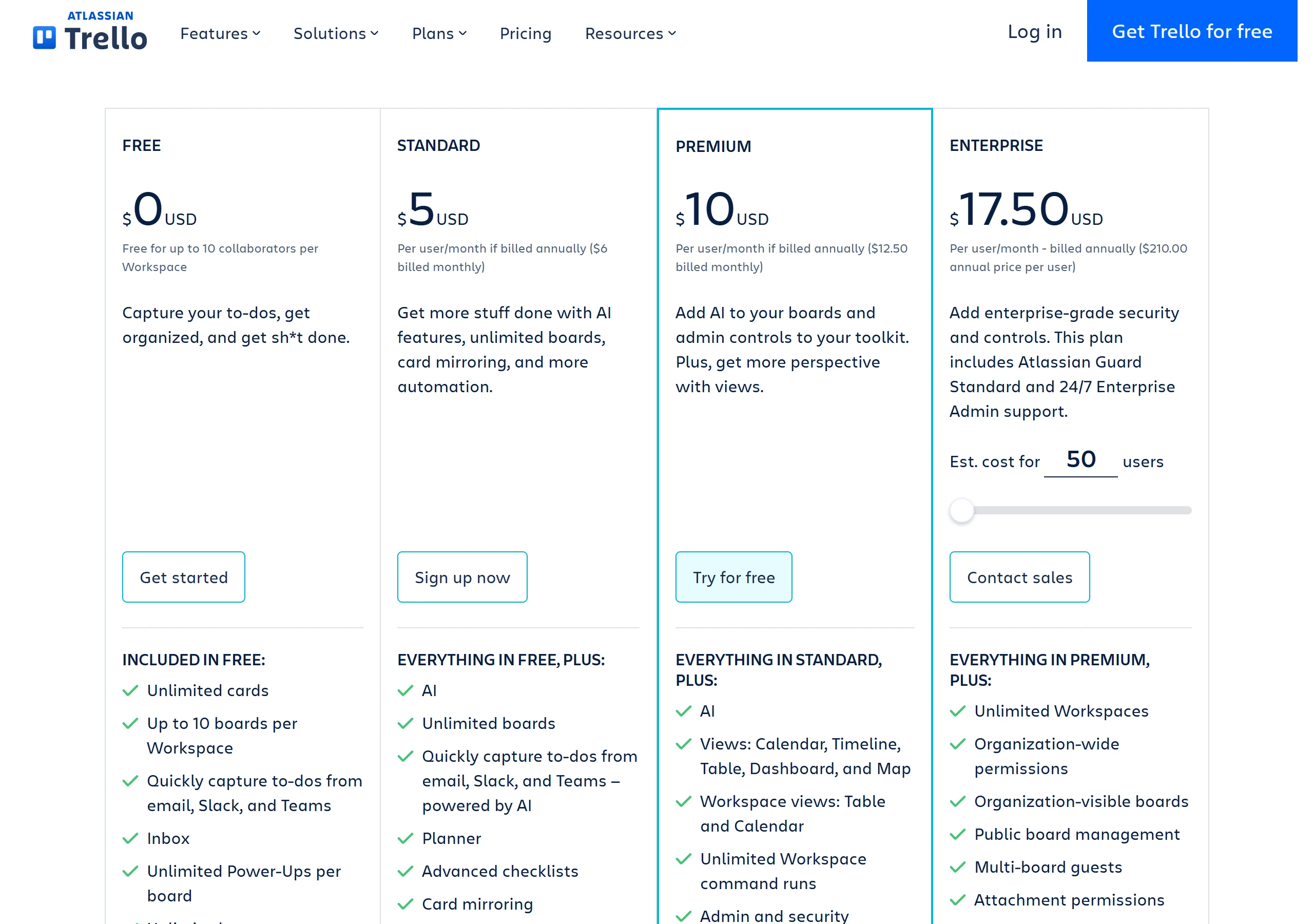Click checkmark beside Unlimited boards
This screenshot has width=1314, height=924.
(x=405, y=724)
